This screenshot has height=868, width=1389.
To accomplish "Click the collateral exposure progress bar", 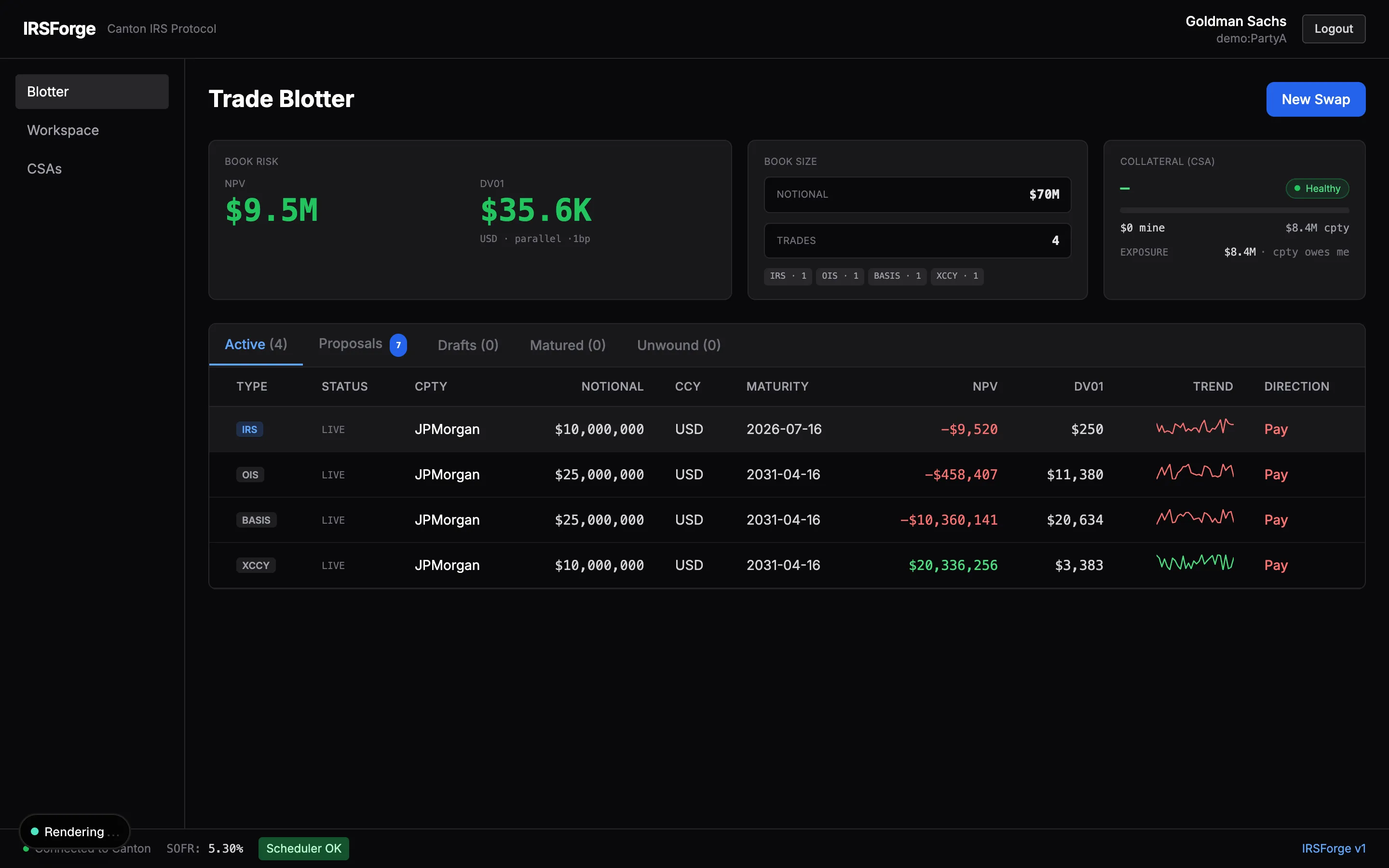I will [1234, 210].
